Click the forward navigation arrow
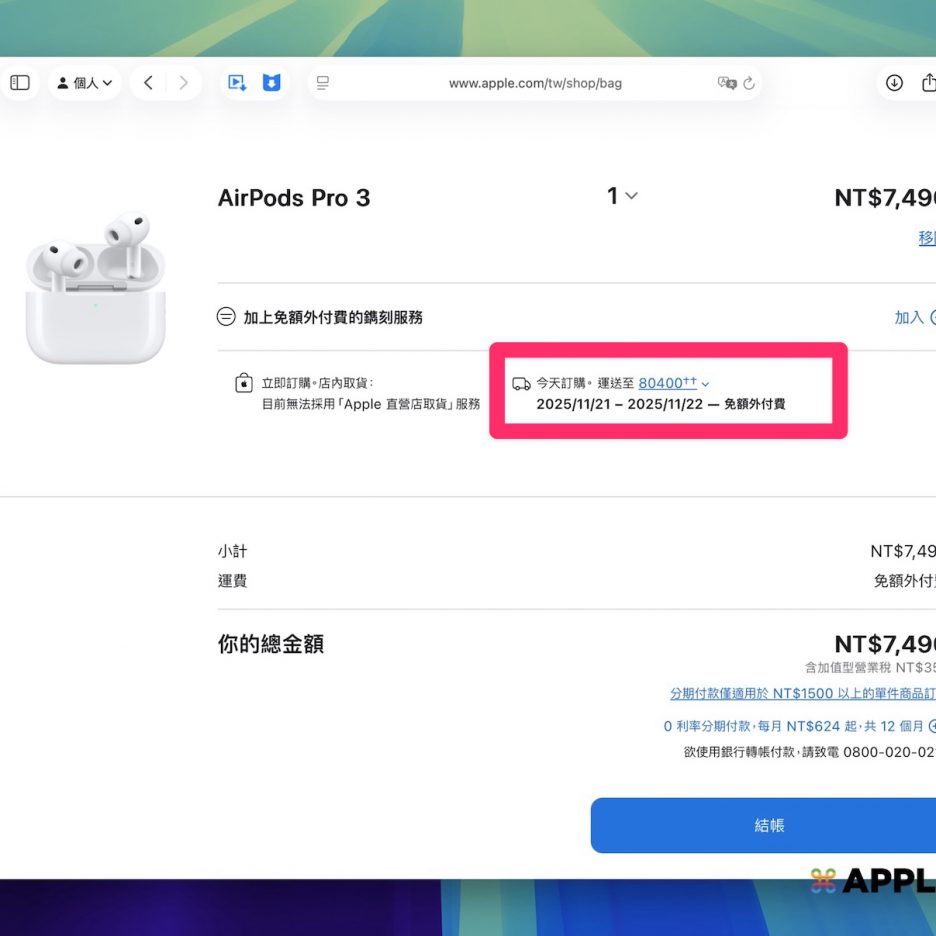Screen dimensions: 936x936 coord(183,83)
